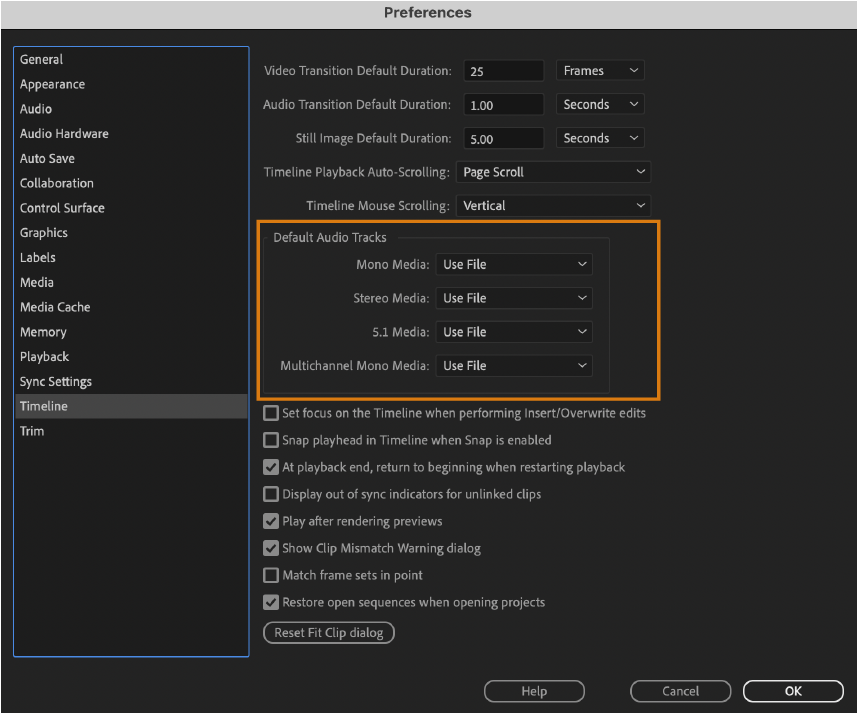Enable focus on Timeline during Insert/Overwrite edits
Viewport: 857px width, 713px height.
270,412
